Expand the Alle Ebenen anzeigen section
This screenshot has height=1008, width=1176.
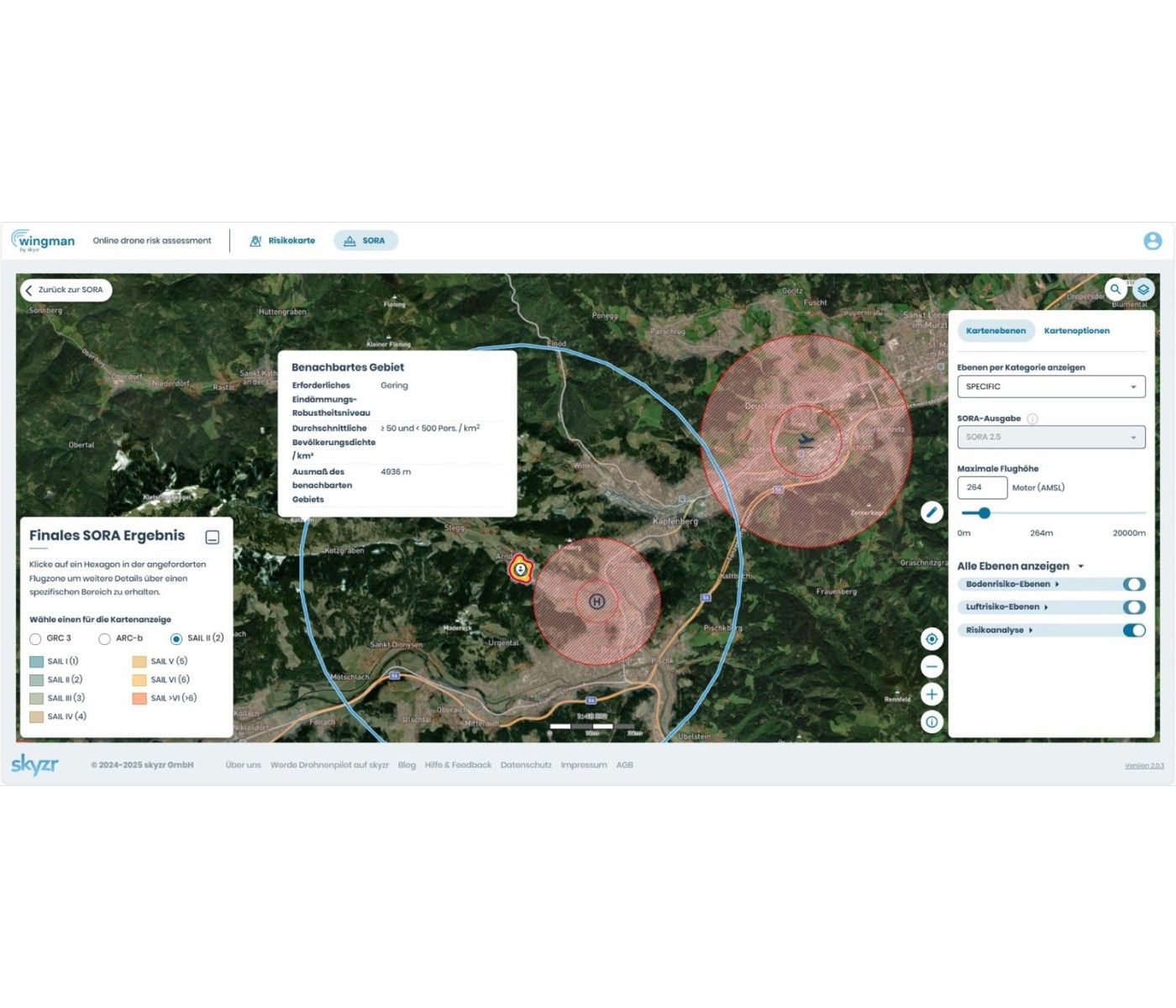point(1080,566)
